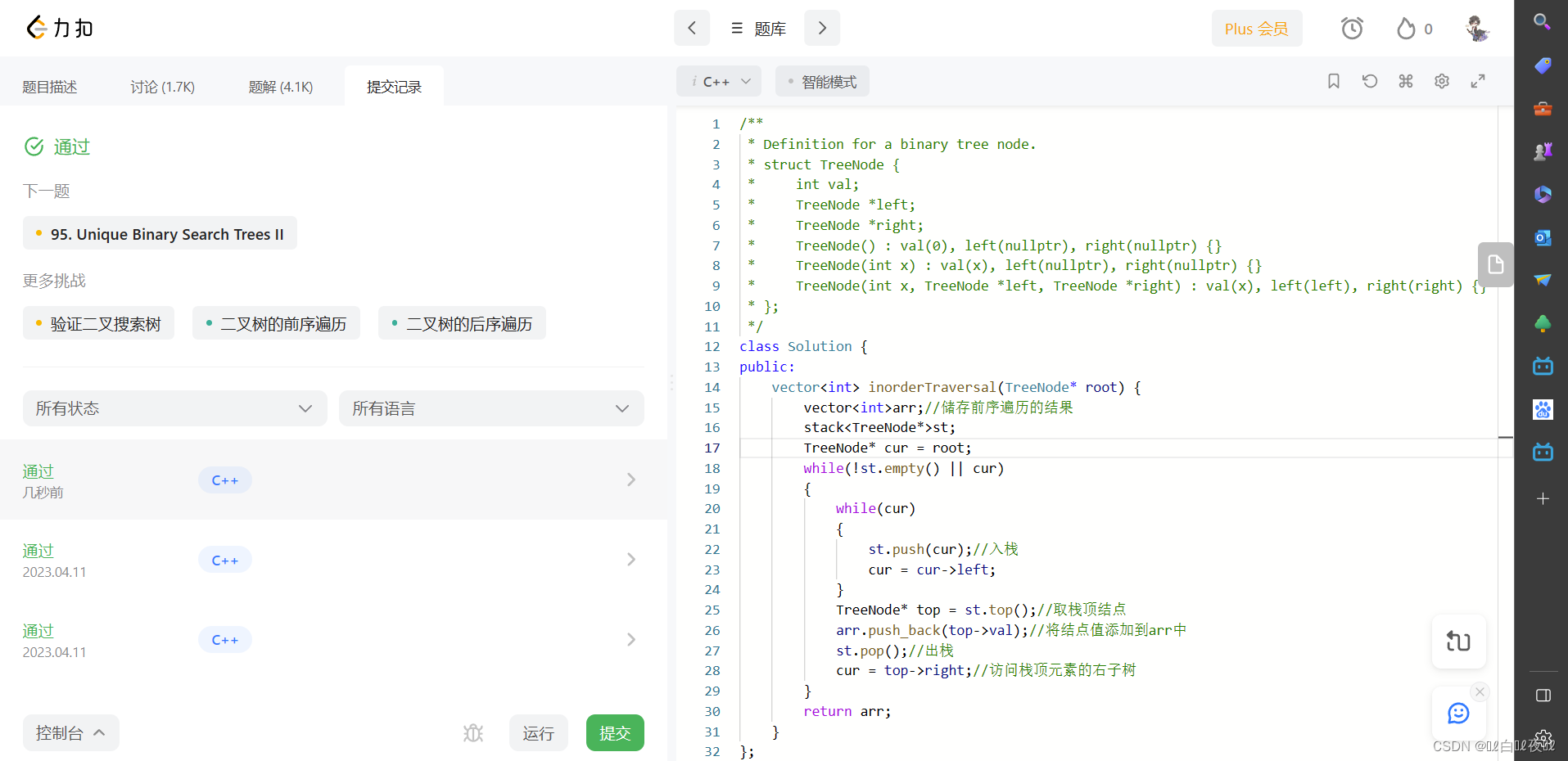The height and width of the screenshot is (761, 1568).
Task: Expand chevron of last 2023.04.11 submission
Action: [x=631, y=639]
